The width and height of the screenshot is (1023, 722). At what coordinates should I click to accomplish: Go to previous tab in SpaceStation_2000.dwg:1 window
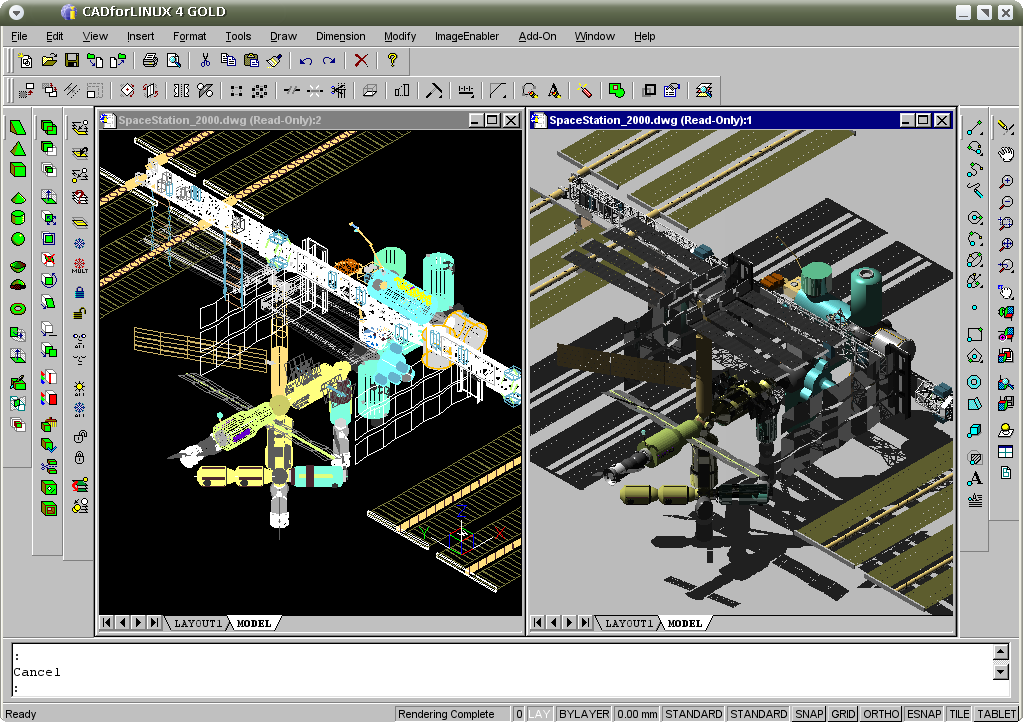[553, 622]
